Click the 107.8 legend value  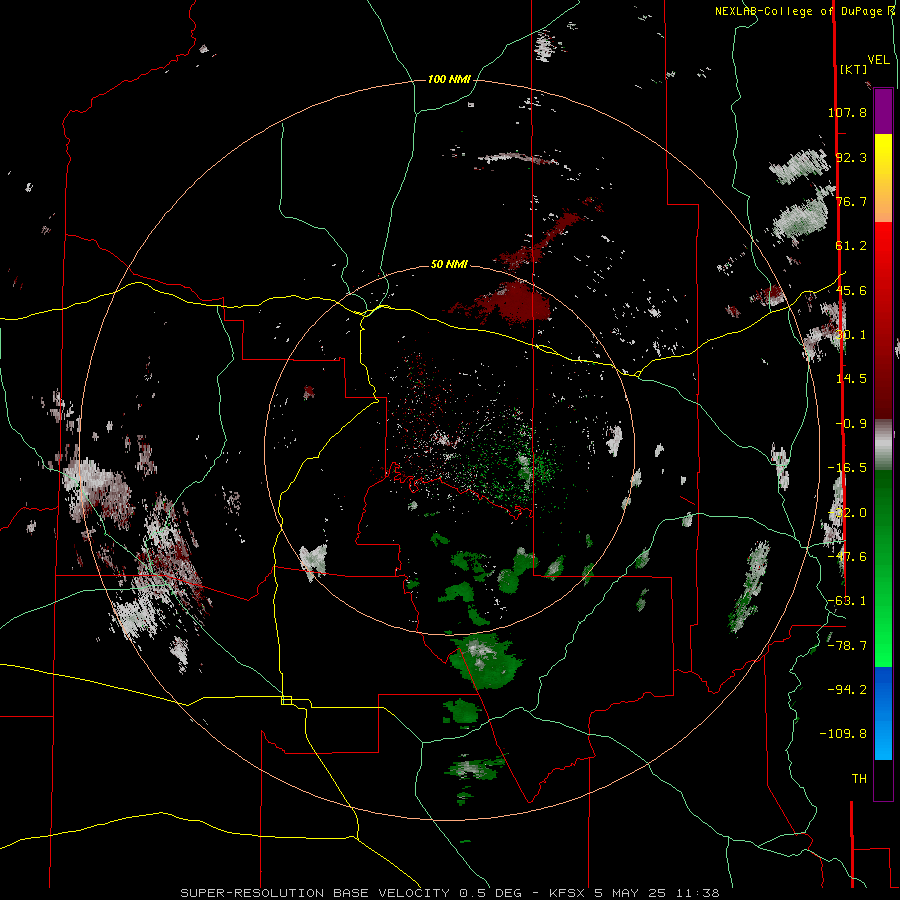pyautogui.click(x=847, y=112)
